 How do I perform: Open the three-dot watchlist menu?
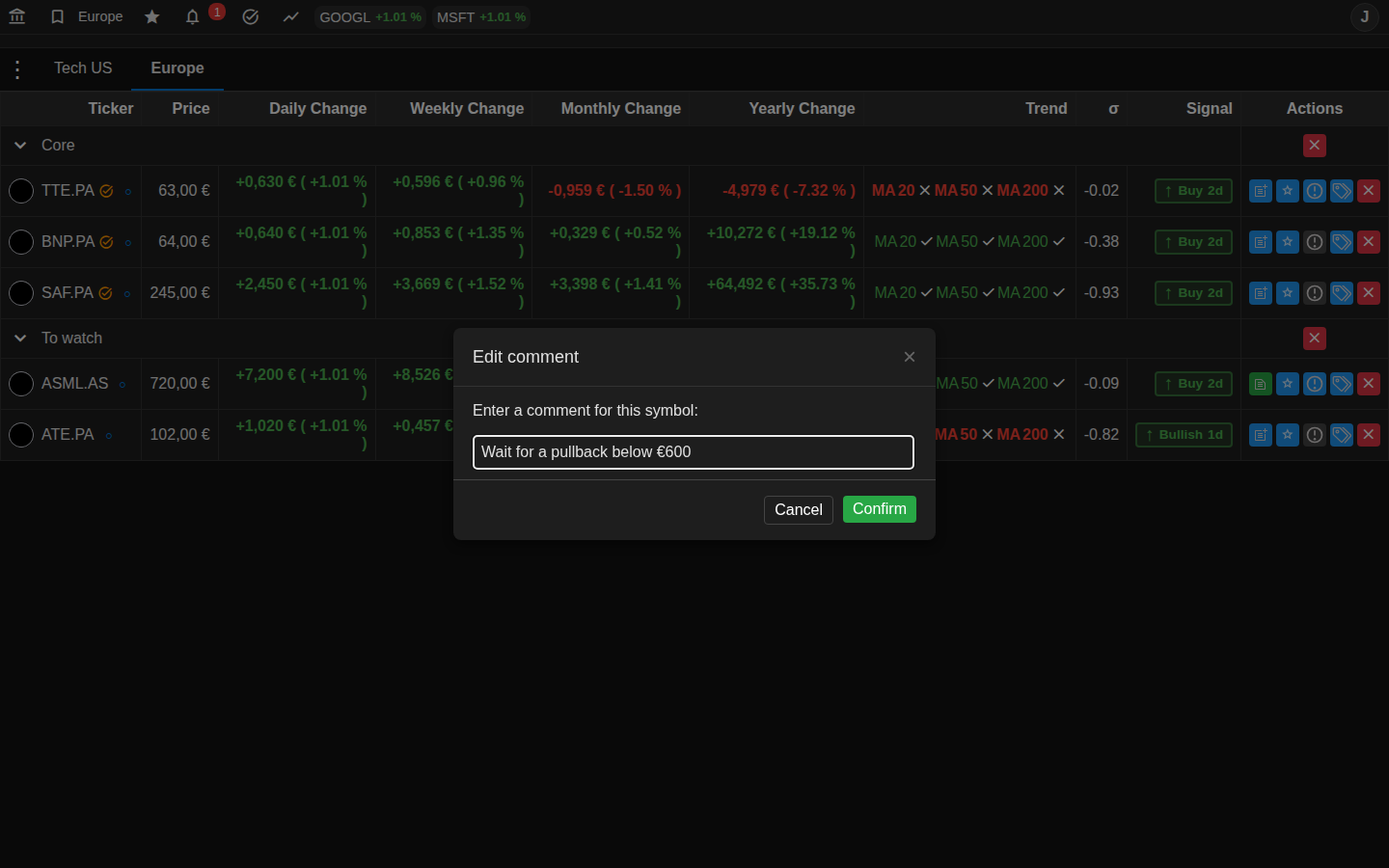click(17, 68)
